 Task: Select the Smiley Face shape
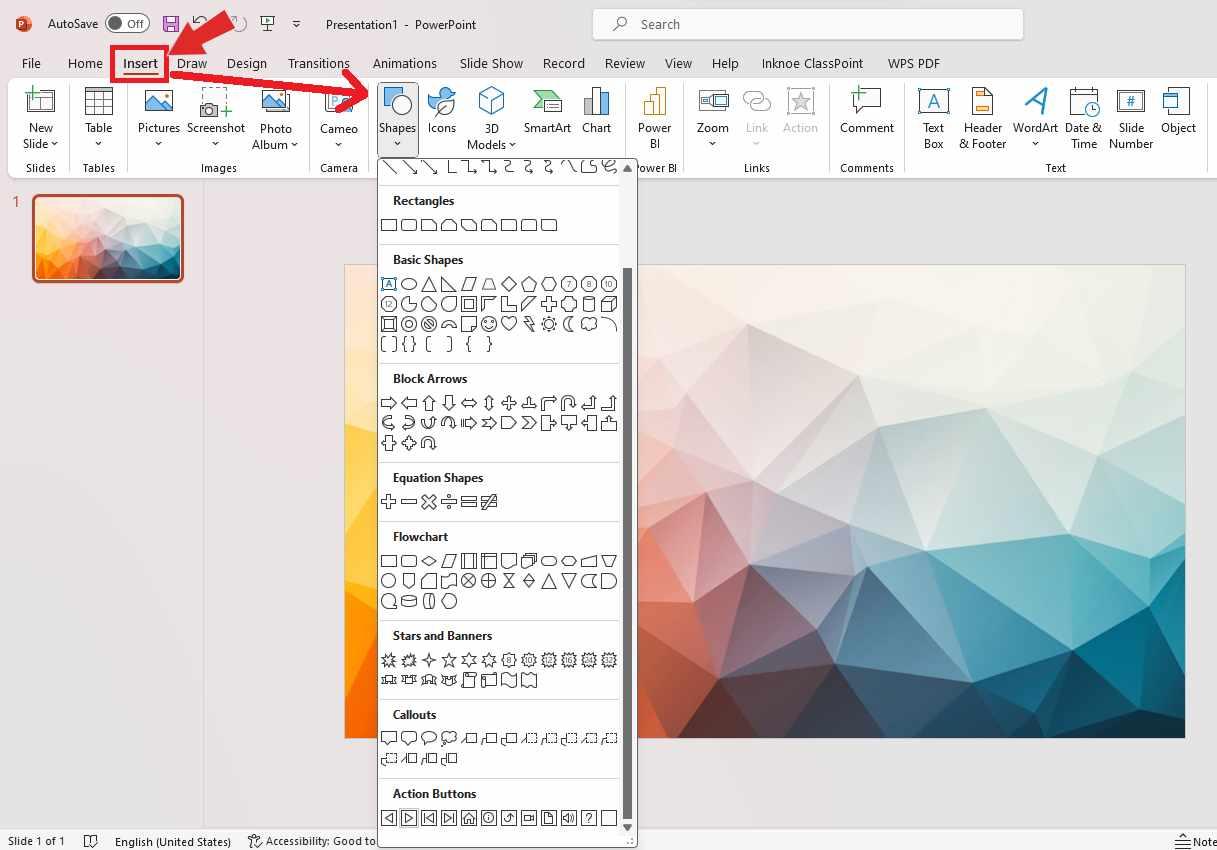coord(489,323)
